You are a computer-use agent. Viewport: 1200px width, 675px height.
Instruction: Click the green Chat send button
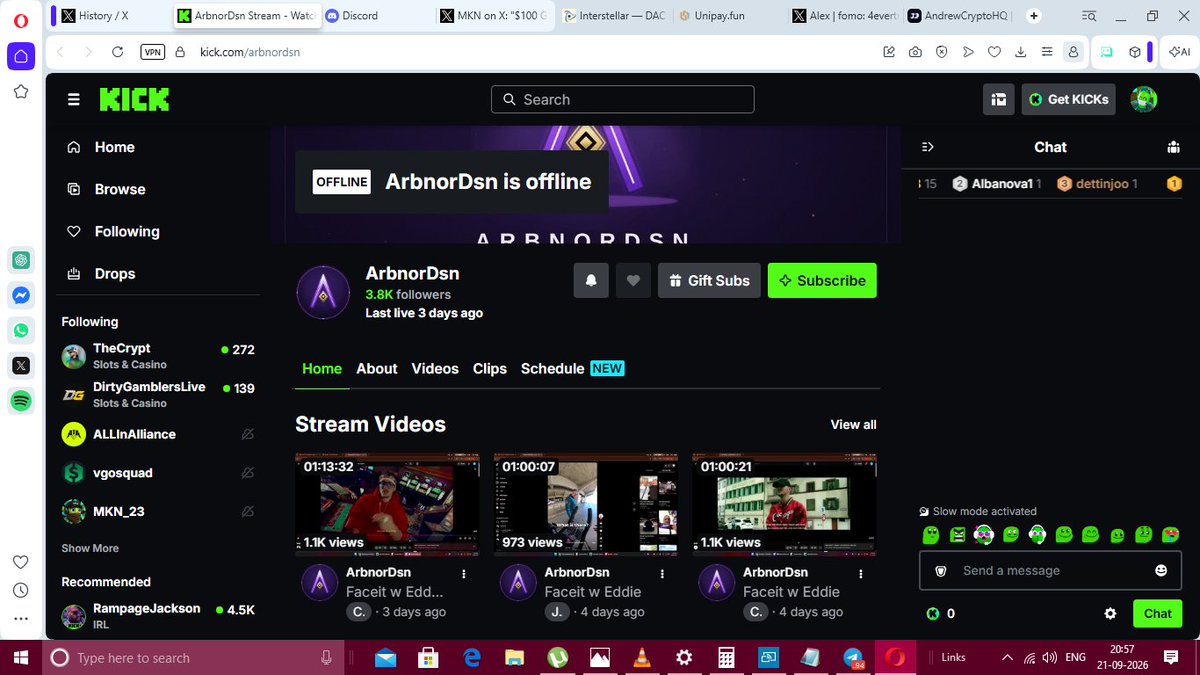point(1158,613)
